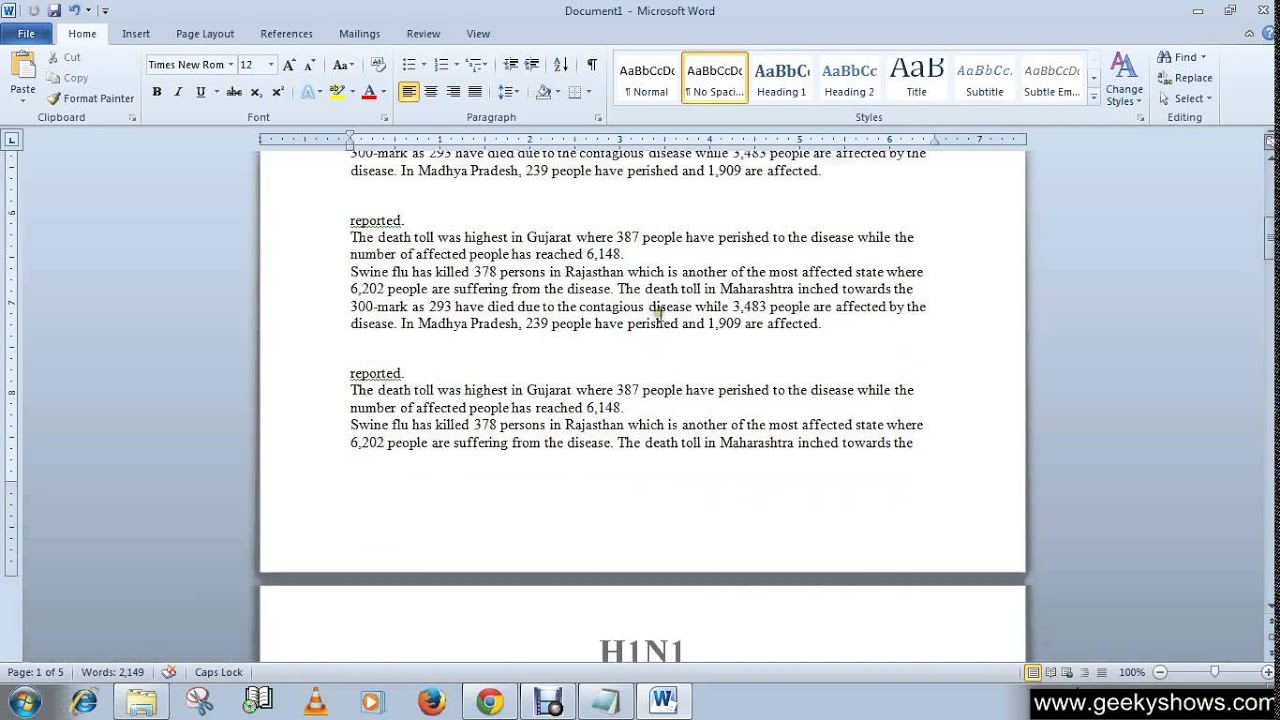This screenshot has height=720, width=1280.
Task: Undo the last action
Action: click(74, 10)
